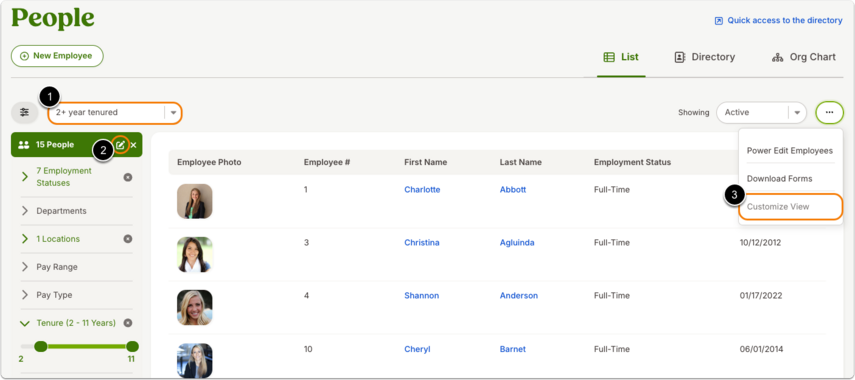Choose Power Edit Employees menu item
The image size is (855, 380).
[x=790, y=150]
